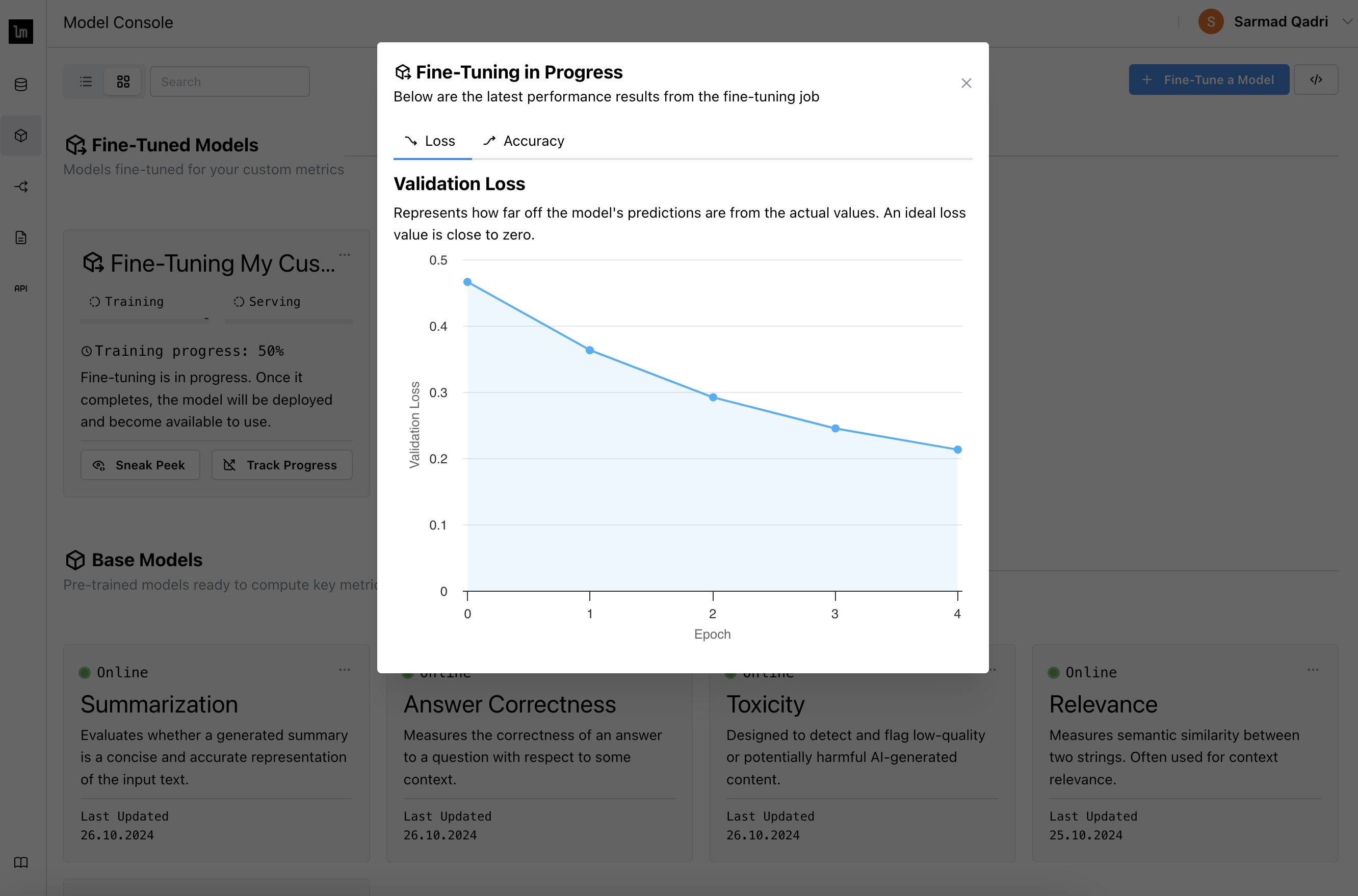Click the Summarization Online status dot
1358x896 pixels.
point(85,673)
